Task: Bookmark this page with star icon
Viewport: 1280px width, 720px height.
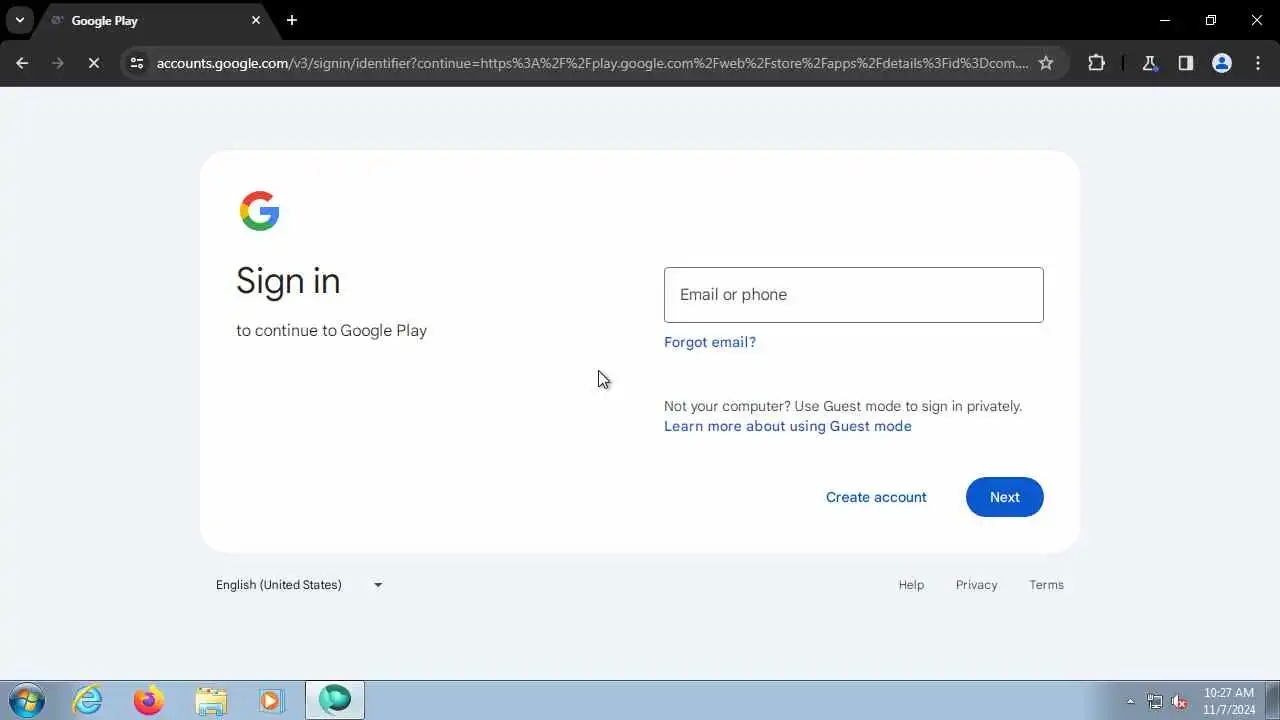Action: coord(1046,63)
